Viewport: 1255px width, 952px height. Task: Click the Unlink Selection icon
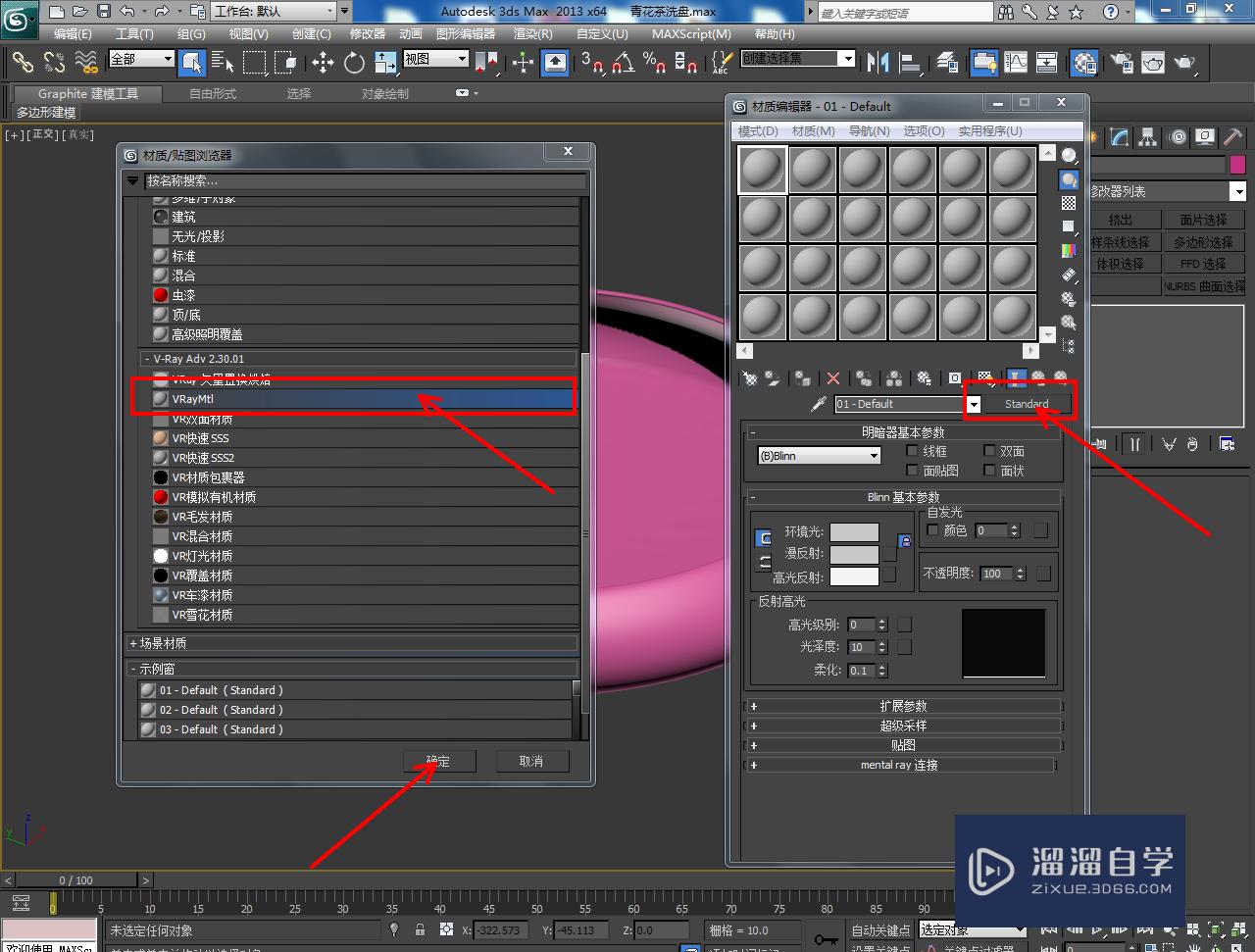point(54,63)
